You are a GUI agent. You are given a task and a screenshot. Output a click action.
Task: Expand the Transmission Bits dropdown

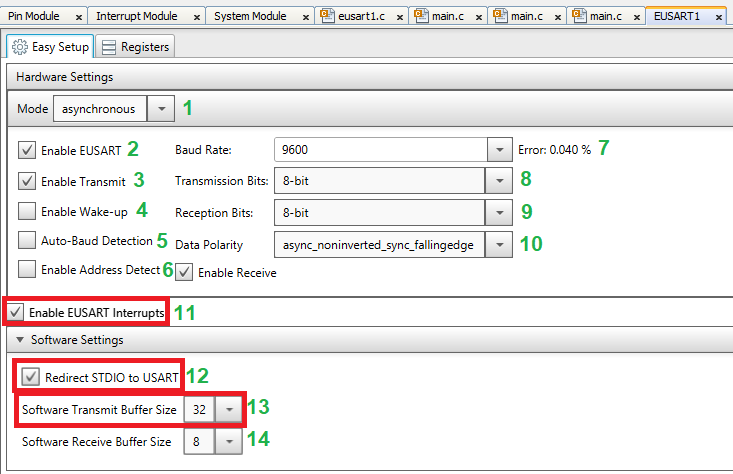coord(499,181)
